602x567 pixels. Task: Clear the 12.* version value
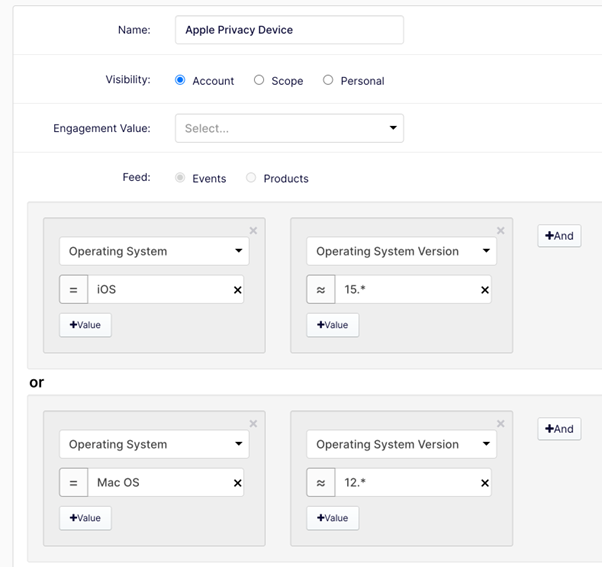click(x=485, y=483)
